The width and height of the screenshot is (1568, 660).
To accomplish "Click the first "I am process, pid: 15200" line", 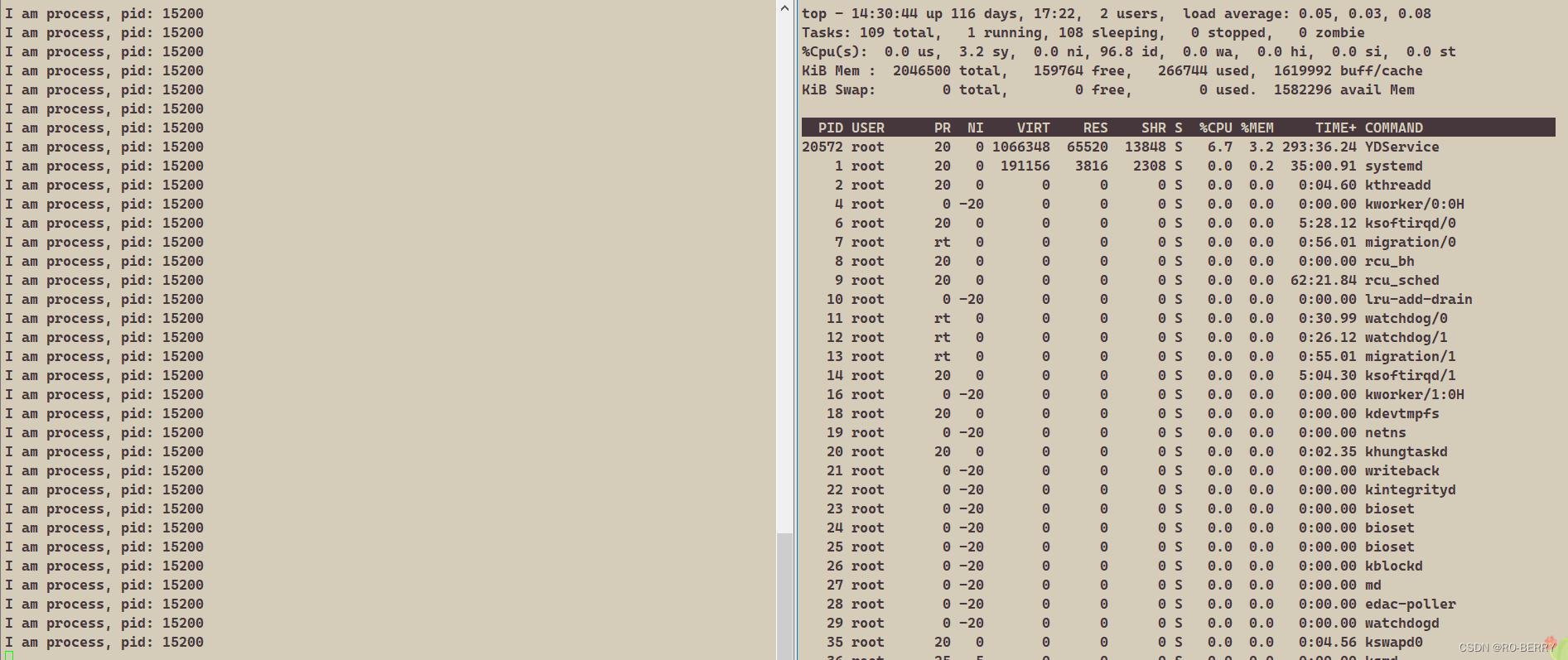I will [x=104, y=13].
